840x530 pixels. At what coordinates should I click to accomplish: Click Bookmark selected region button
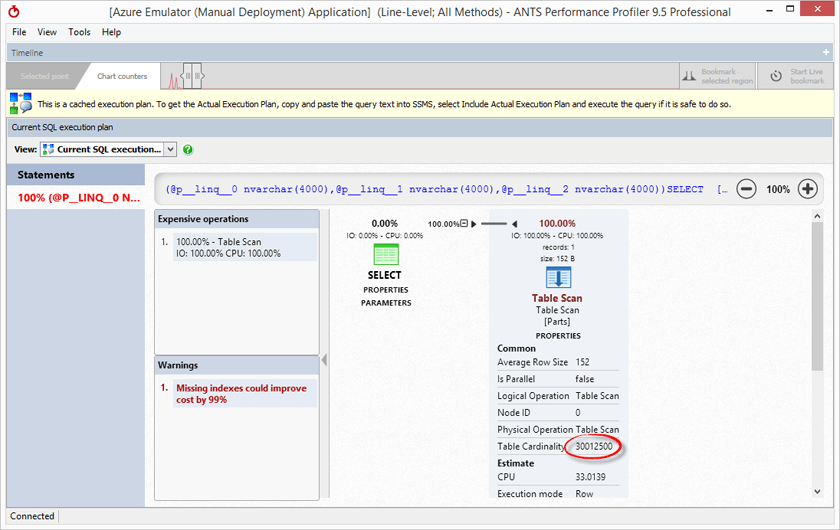click(x=717, y=76)
